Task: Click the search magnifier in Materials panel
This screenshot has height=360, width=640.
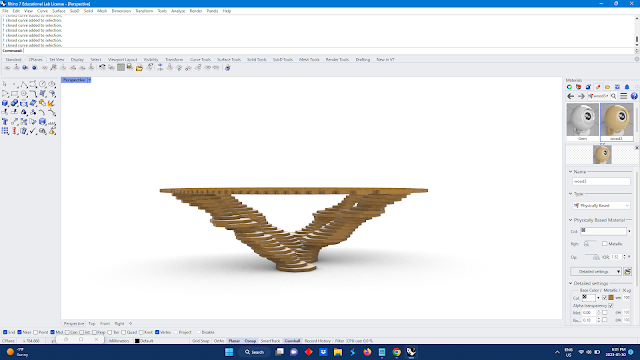Action: (x=613, y=96)
